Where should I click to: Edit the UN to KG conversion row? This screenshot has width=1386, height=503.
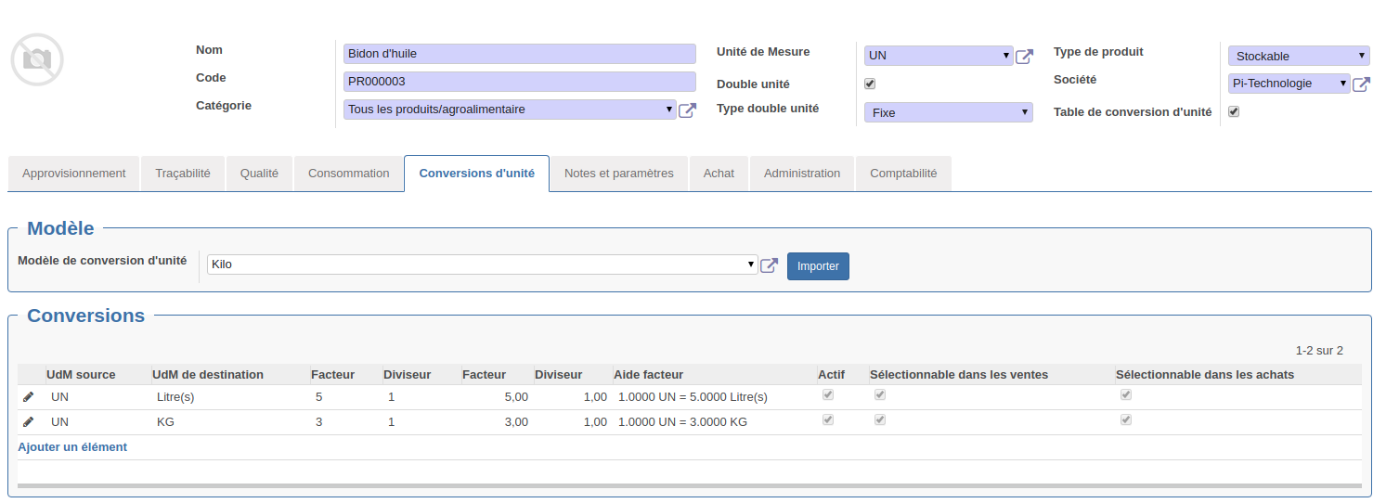28,422
